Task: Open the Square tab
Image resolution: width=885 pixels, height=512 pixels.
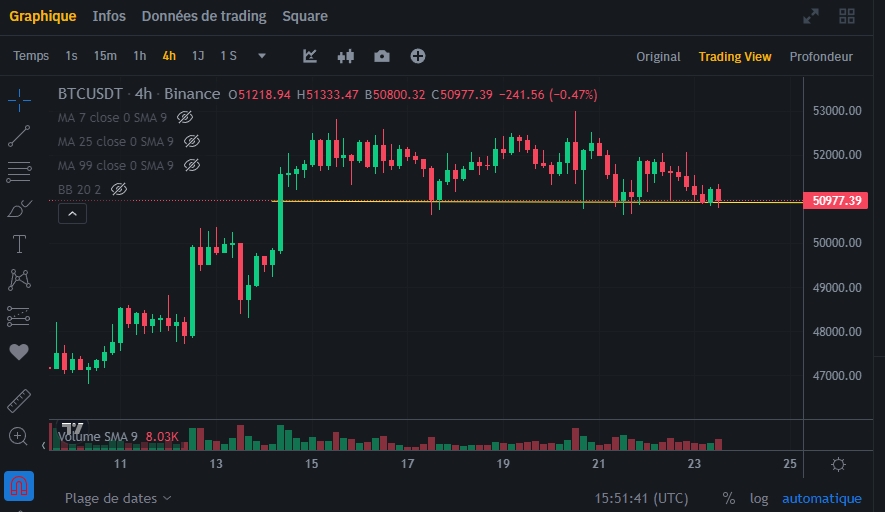Action: coord(305,16)
